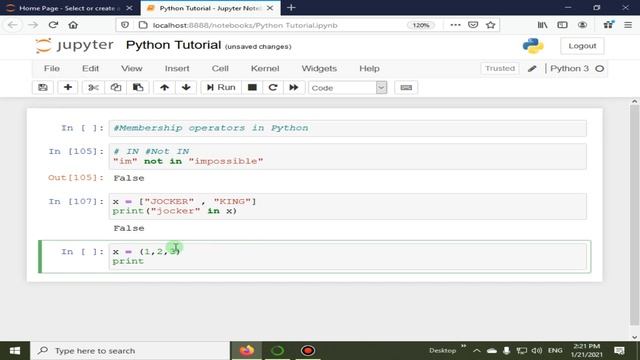Screen dimensions: 640x360
Task: Open the Windows Start menu
Action: tap(15, 351)
